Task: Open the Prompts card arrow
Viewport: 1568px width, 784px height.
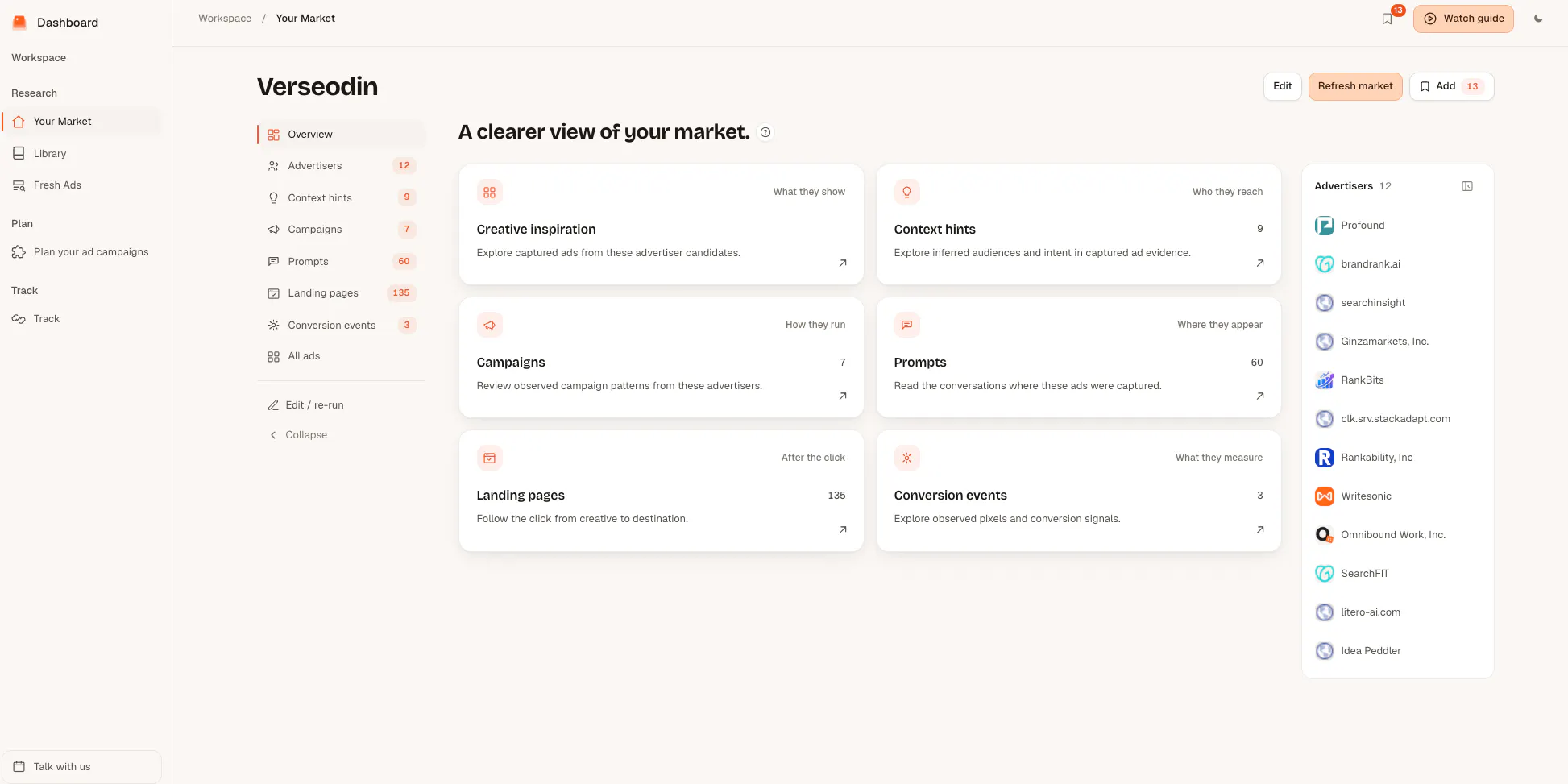Action: pyautogui.click(x=1260, y=396)
